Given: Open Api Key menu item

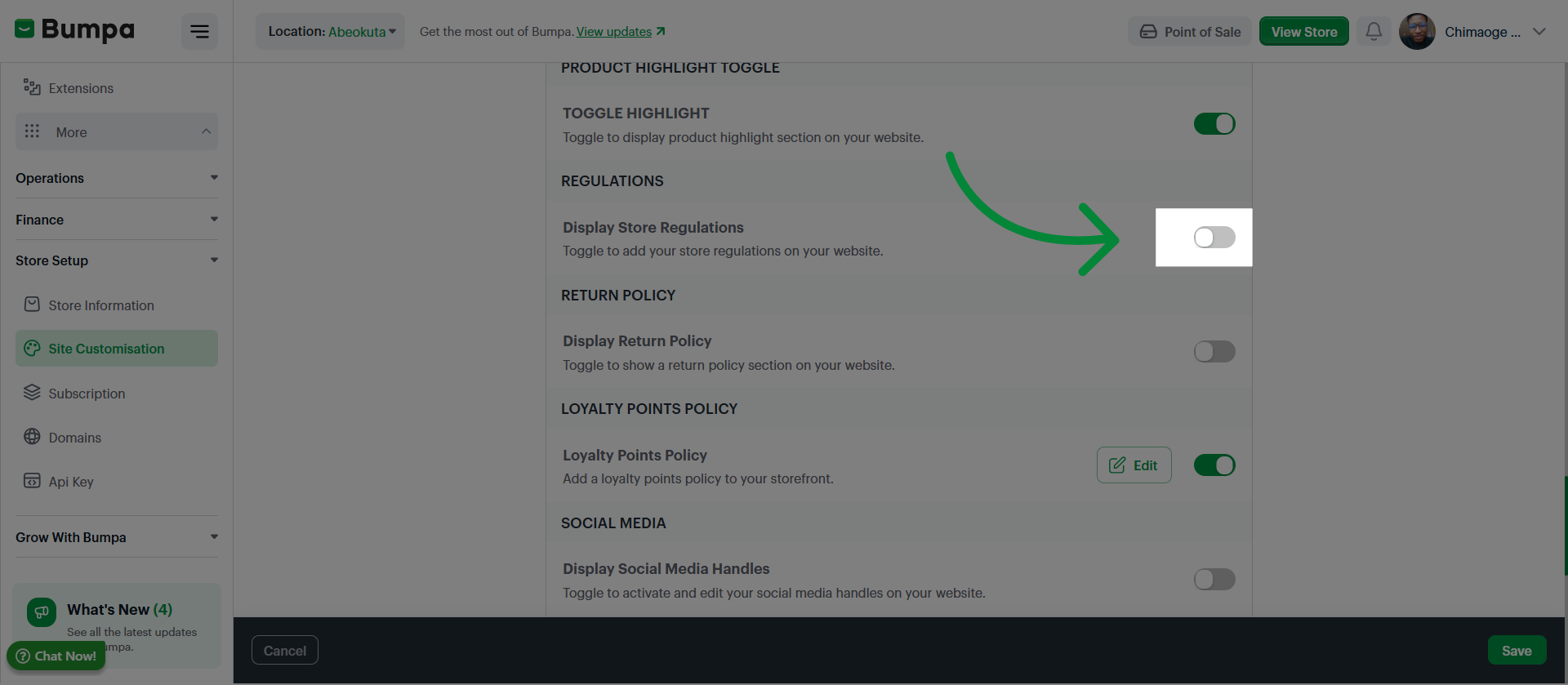Looking at the screenshot, I should [117, 481].
